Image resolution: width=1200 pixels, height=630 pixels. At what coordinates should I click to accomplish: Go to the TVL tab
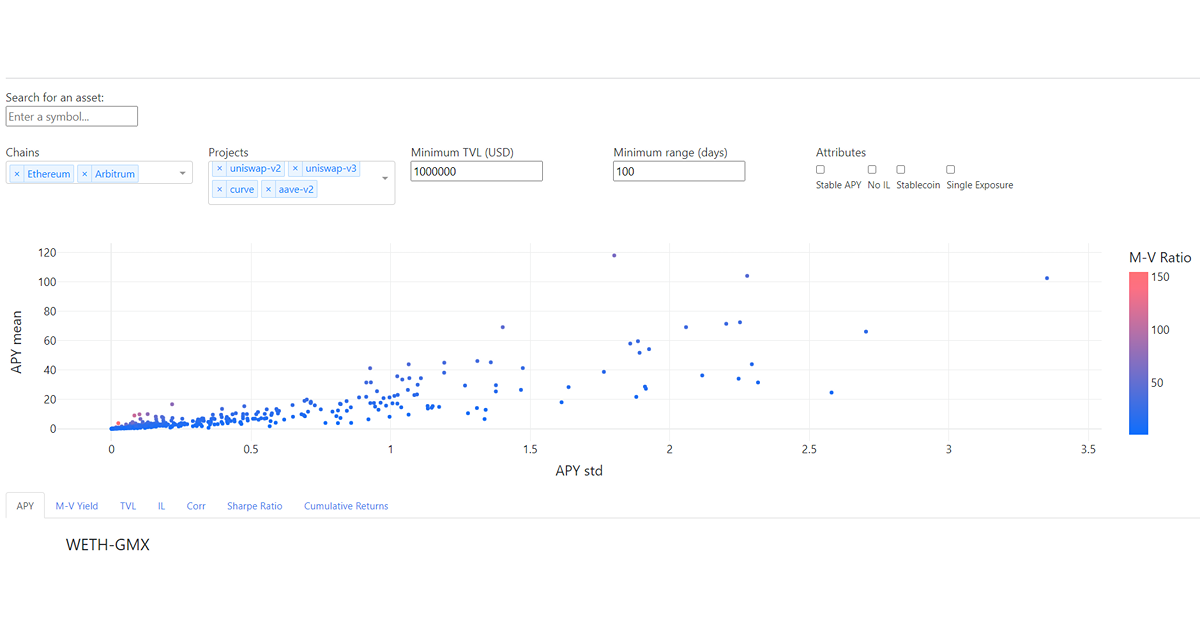128,506
